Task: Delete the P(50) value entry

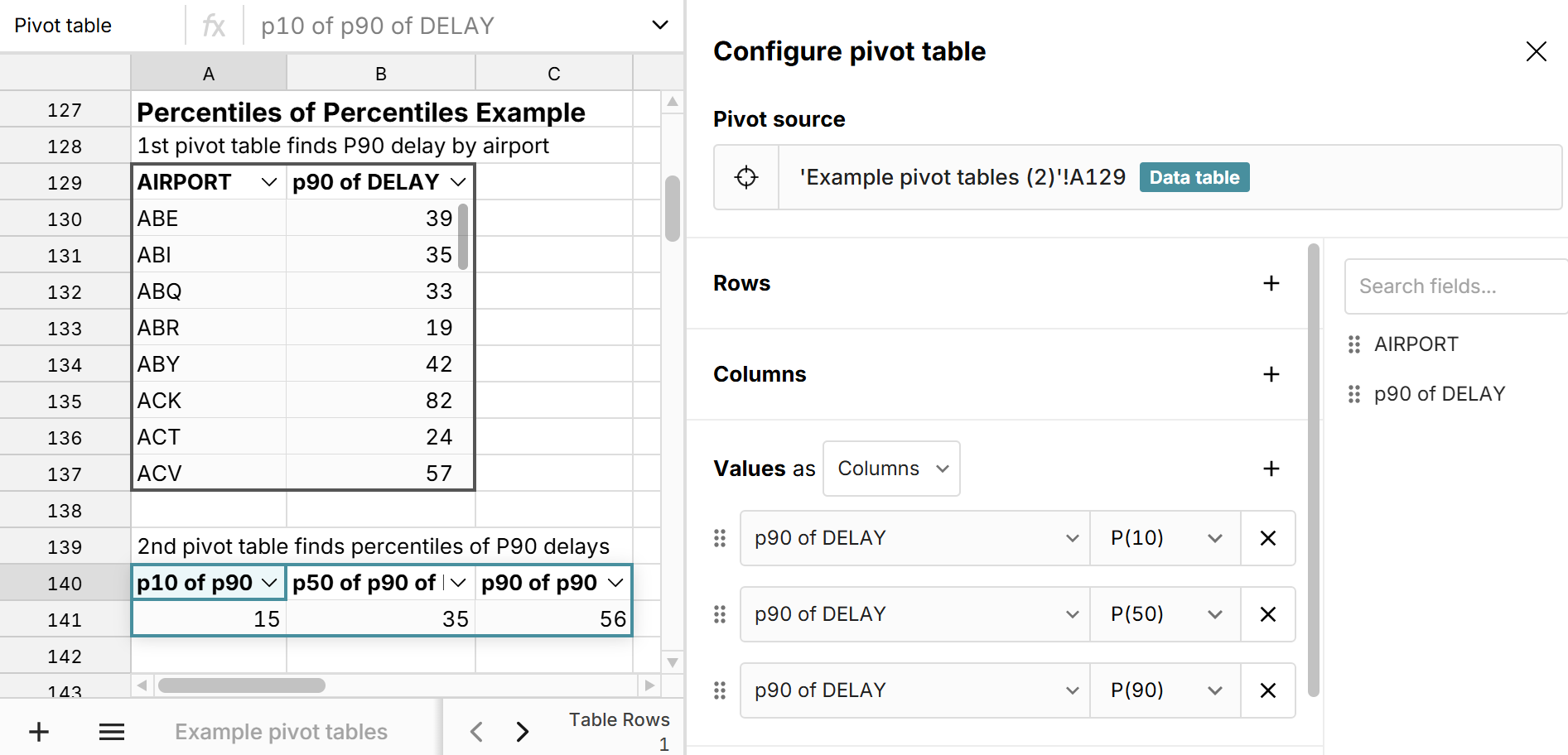Action: click(x=1267, y=614)
